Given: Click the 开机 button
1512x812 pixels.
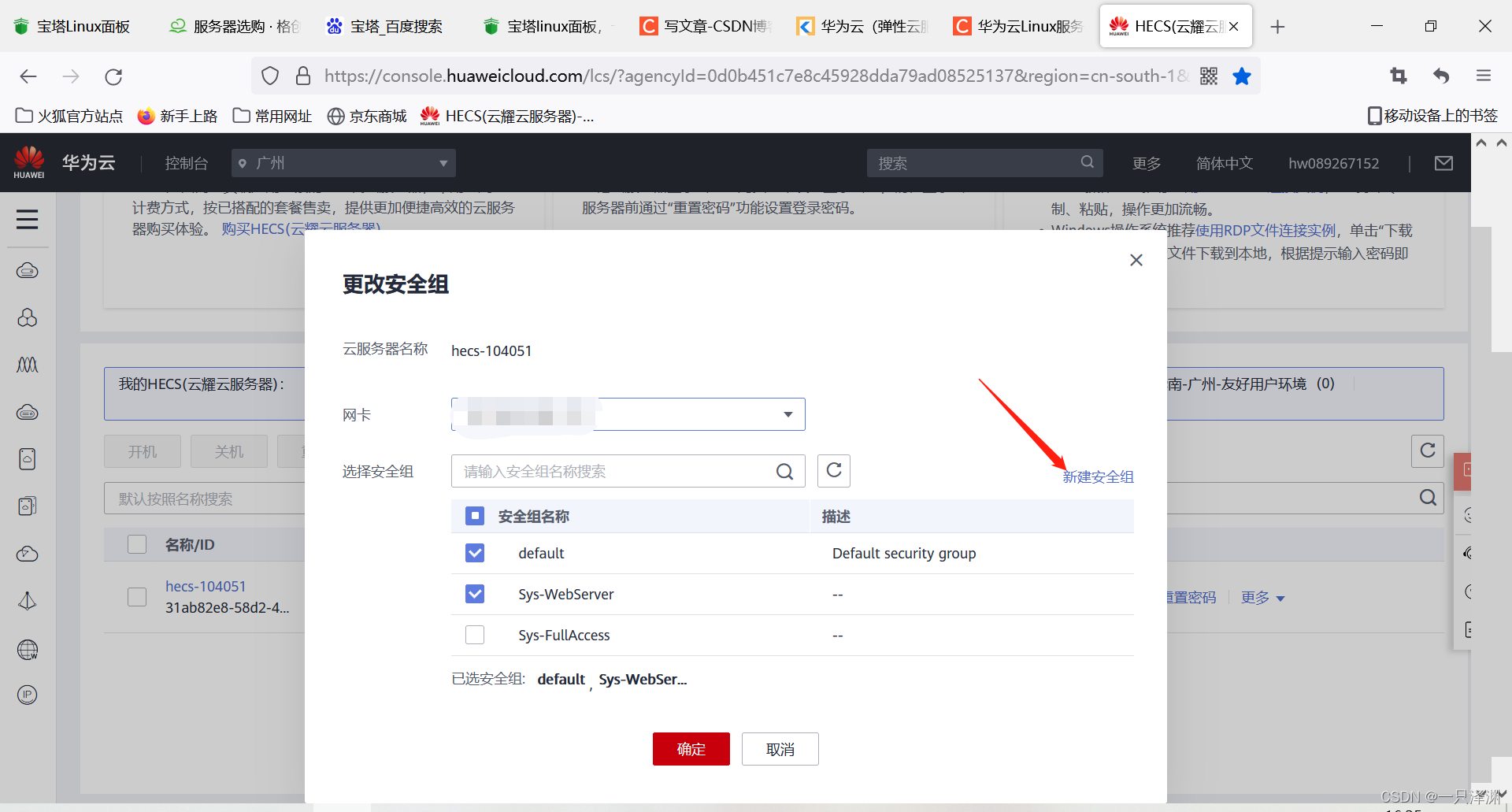Looking at the screenshot, I should [143, 451].
